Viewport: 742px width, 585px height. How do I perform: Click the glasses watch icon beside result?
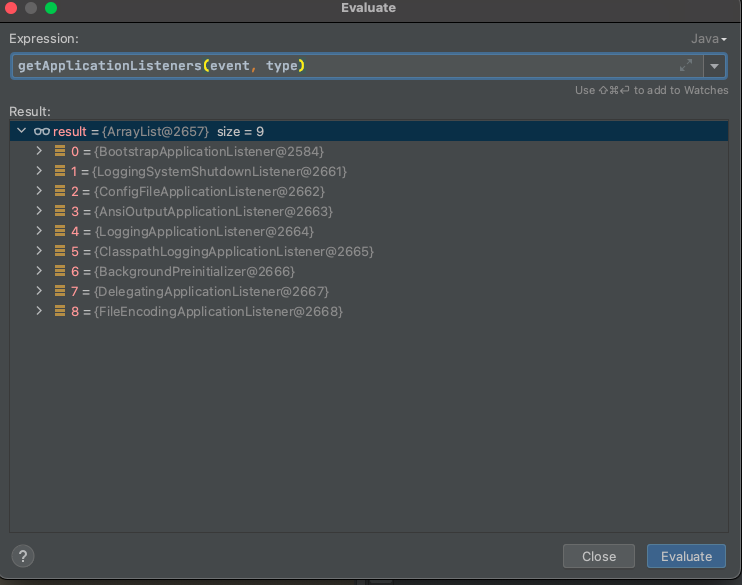(x=42, y=132)
